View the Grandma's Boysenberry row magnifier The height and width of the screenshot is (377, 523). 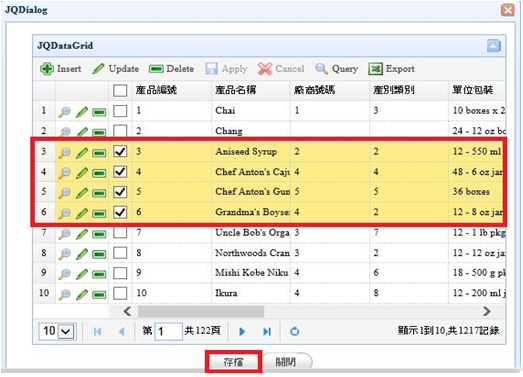tap(64, 213)
